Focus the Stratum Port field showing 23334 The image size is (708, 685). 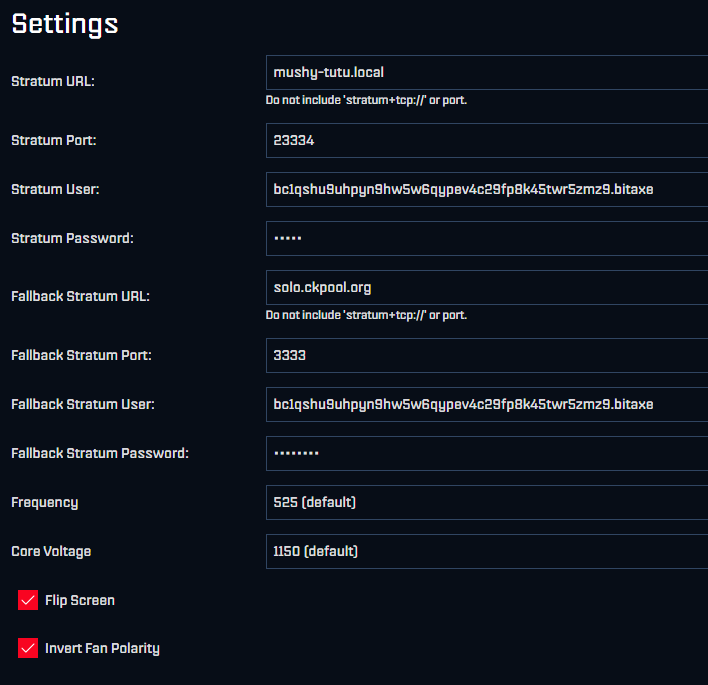coord(486,141)
